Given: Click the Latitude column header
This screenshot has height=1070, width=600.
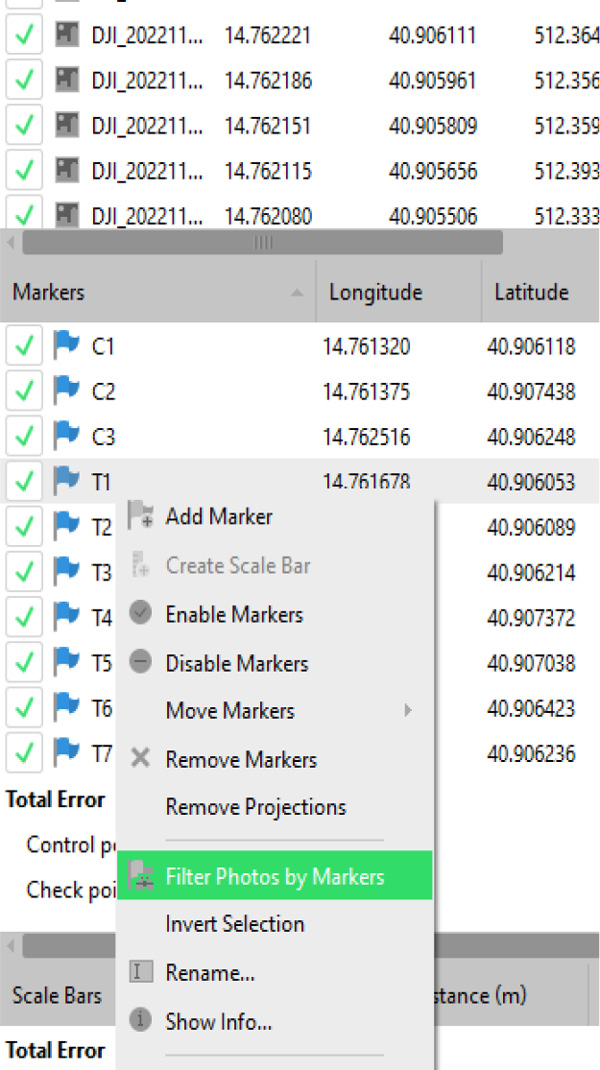Looking at the screenshot, I should click(531, 292).
